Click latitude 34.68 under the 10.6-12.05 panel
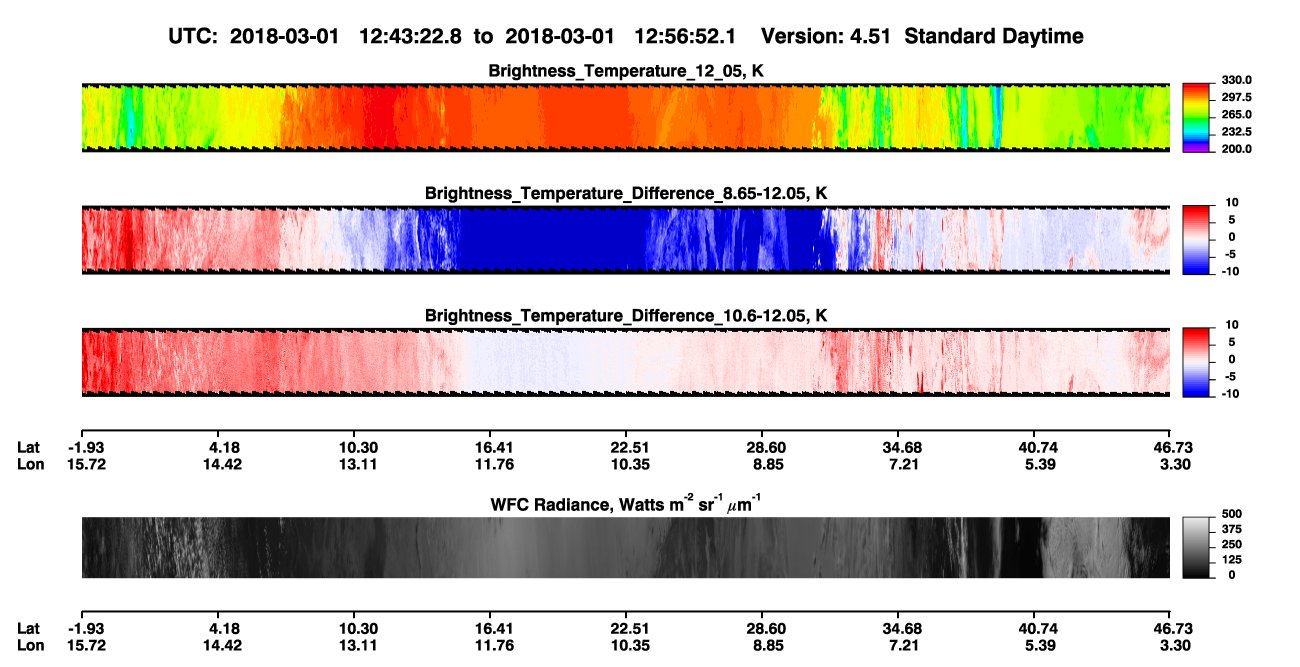 click(902, 448)
